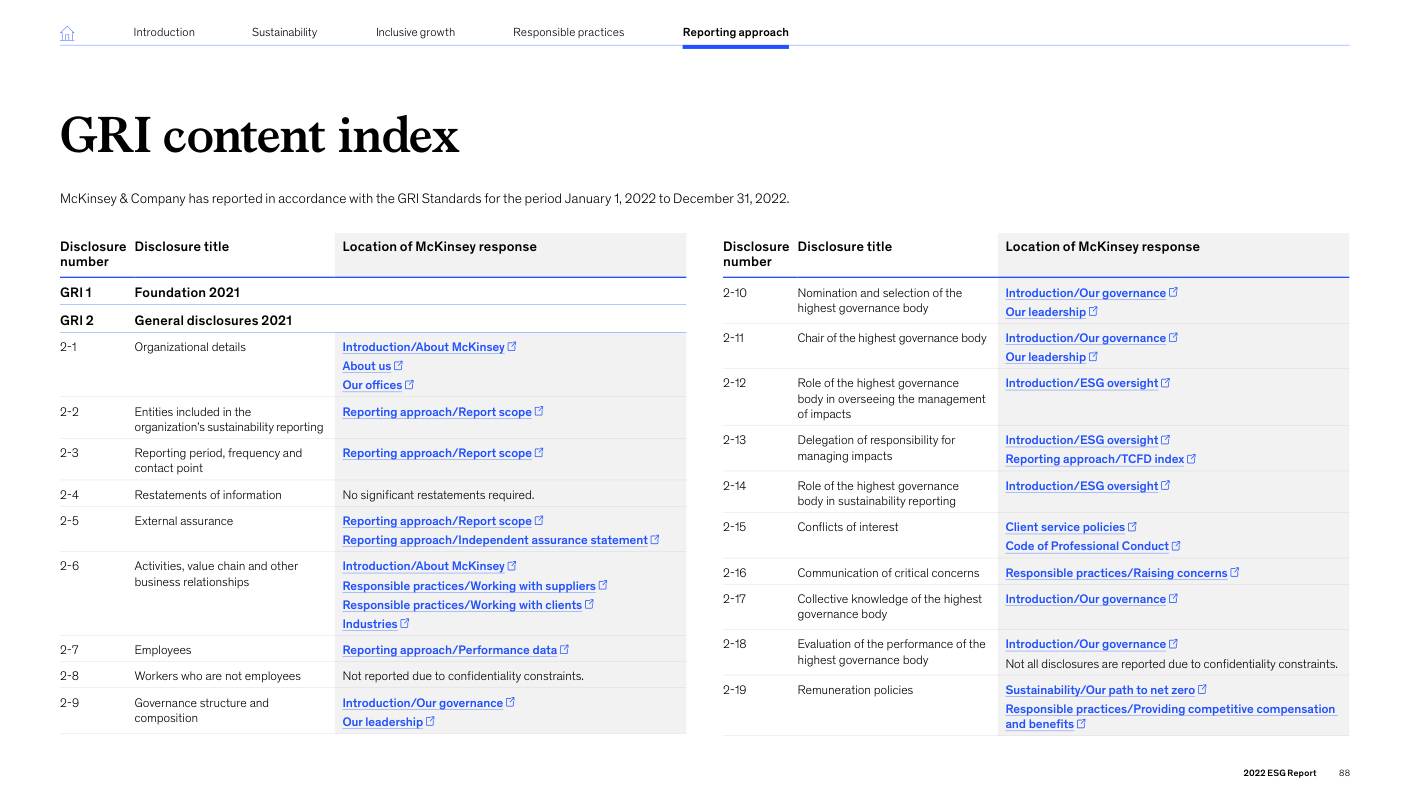Click external-link icon beside Client service policies
1410x794 pixels.
coord(1132,527)
